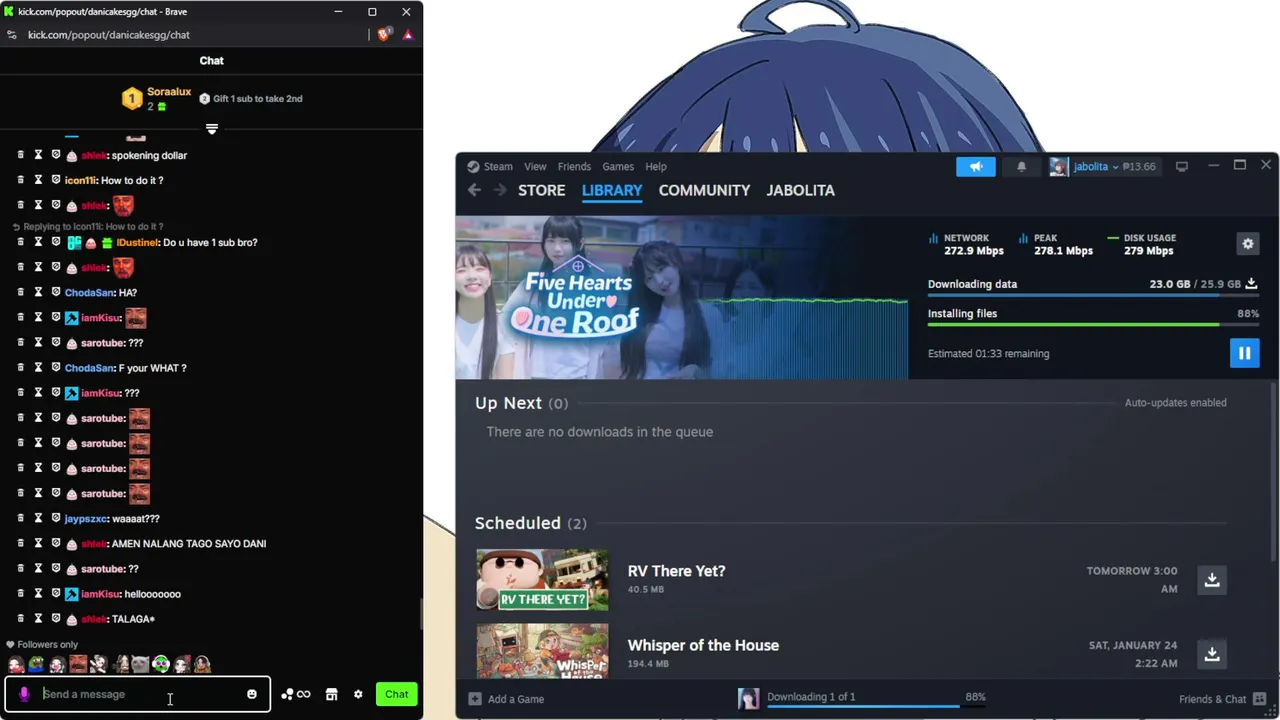Image resolution: width=1280 pixels, height=720 pixels.
Task: Click Add a Game button
Action: [506, 699]
